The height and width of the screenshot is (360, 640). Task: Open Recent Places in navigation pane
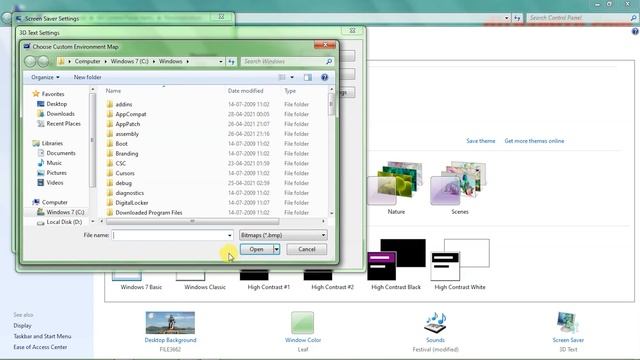63,124
